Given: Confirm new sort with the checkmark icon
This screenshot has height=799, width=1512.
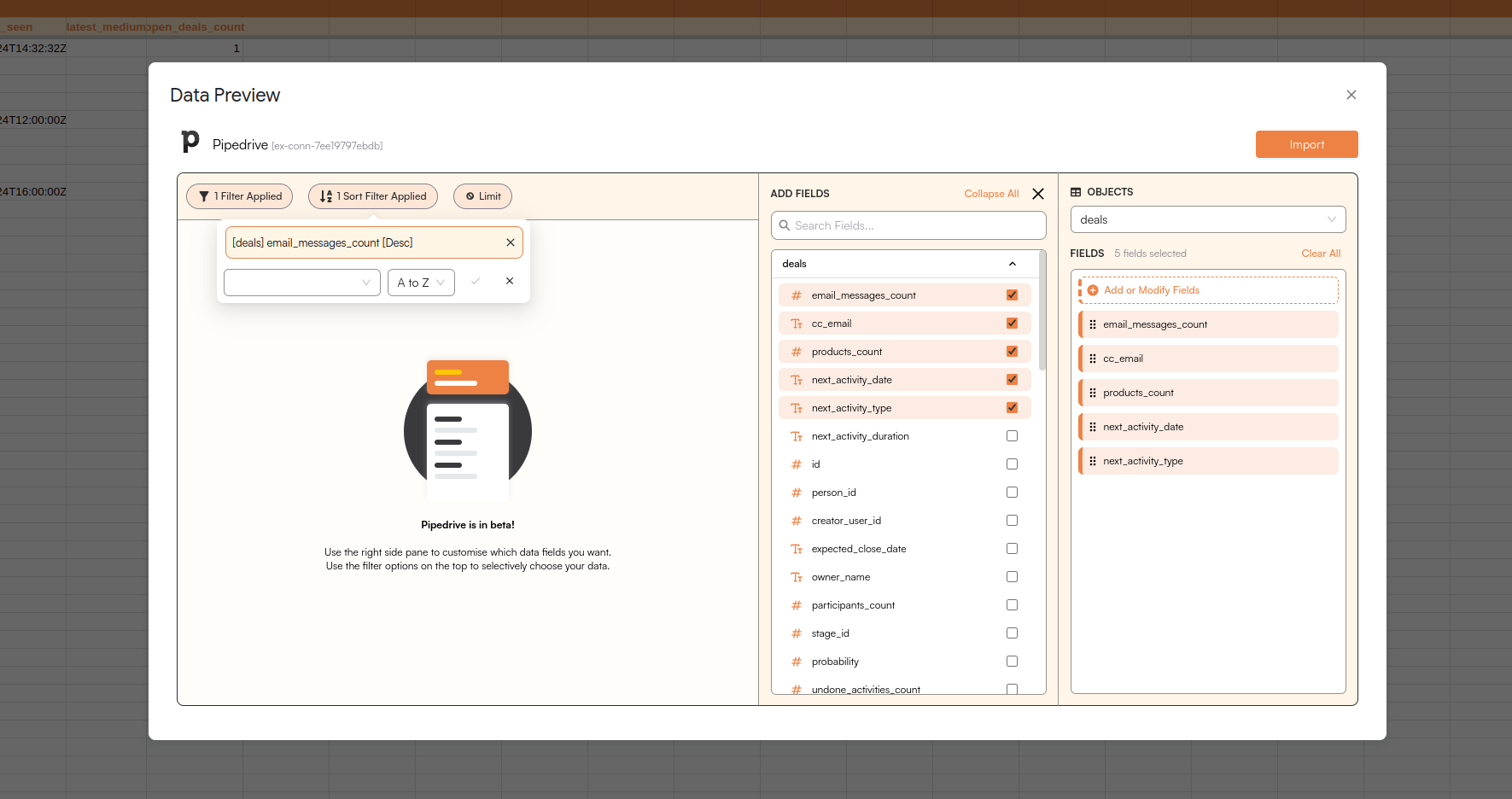Looking at the screenshot, I should click(476, 281).
